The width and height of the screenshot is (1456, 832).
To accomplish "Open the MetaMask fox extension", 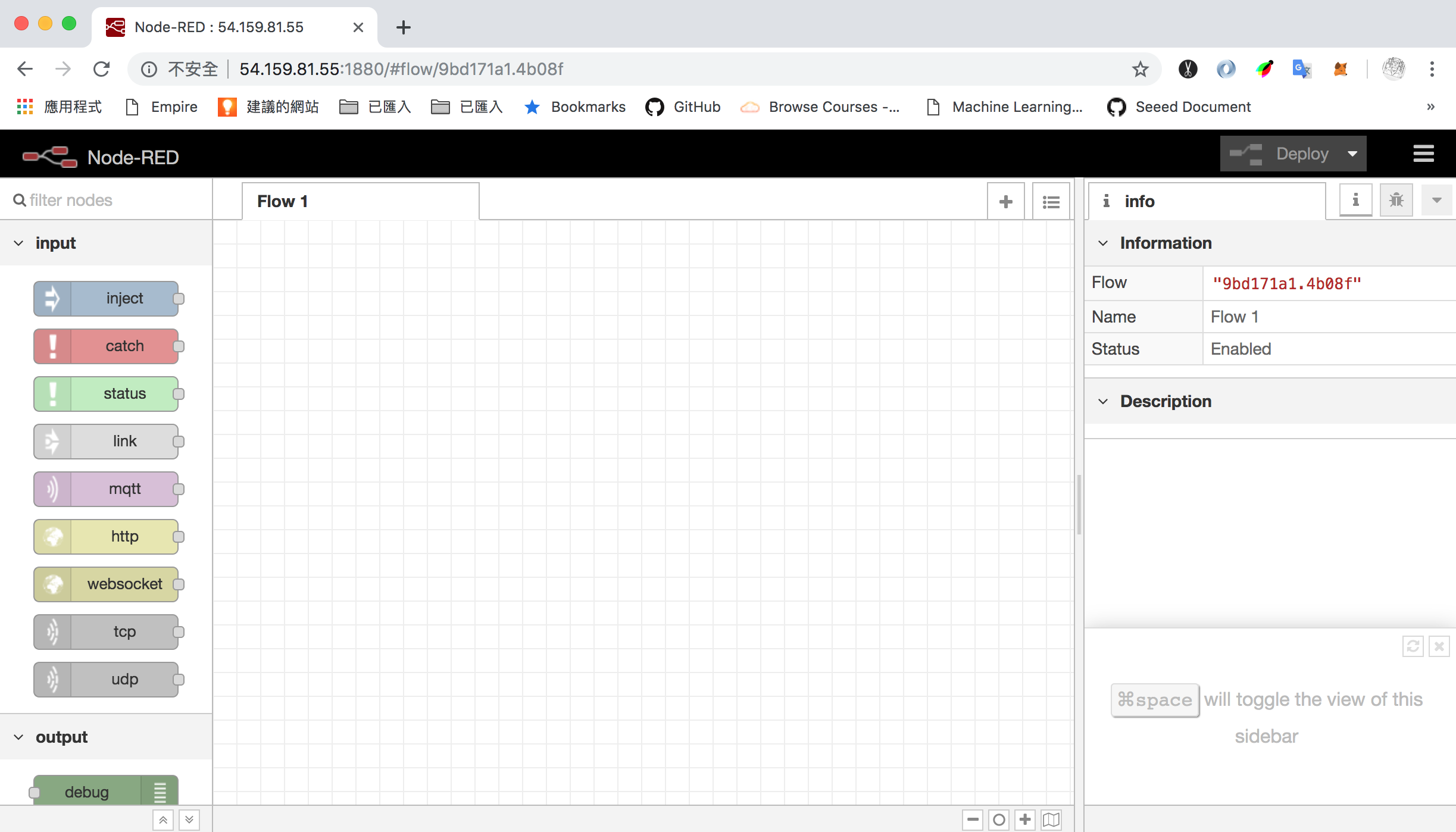I will 1341,69.
